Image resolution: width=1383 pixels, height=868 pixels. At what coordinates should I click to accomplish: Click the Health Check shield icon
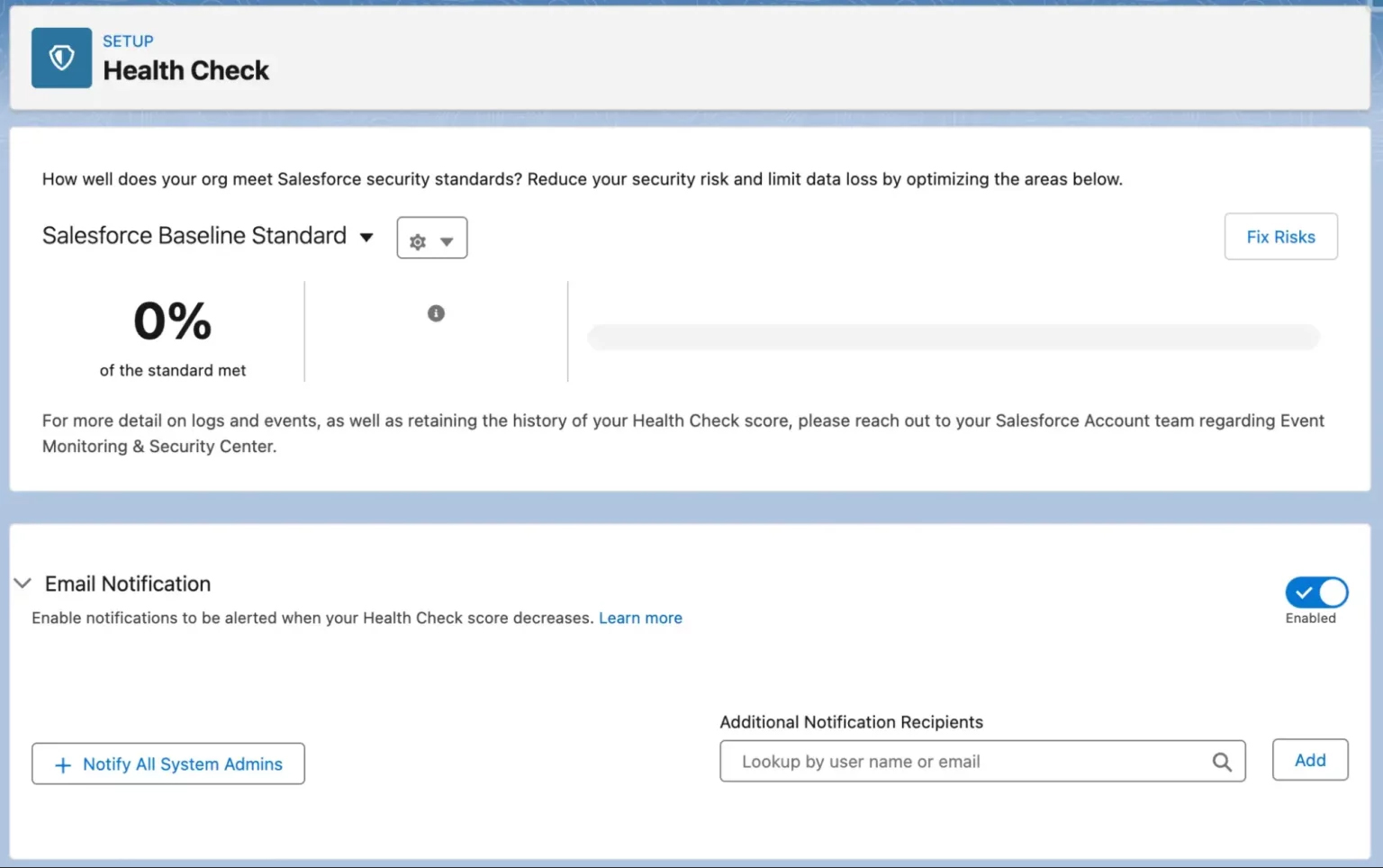[x=61, y=59]
